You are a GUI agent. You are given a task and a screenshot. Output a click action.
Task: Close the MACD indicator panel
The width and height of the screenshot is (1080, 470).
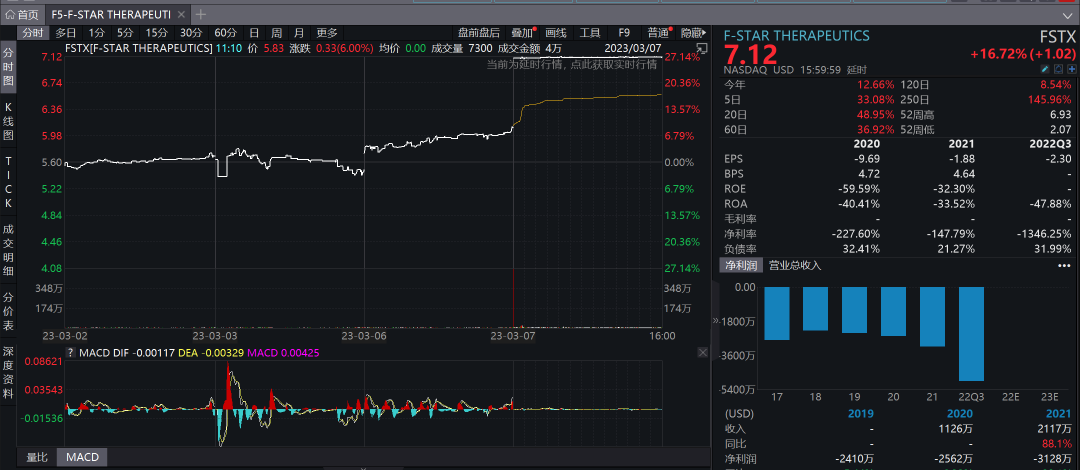tap(701, 352)
